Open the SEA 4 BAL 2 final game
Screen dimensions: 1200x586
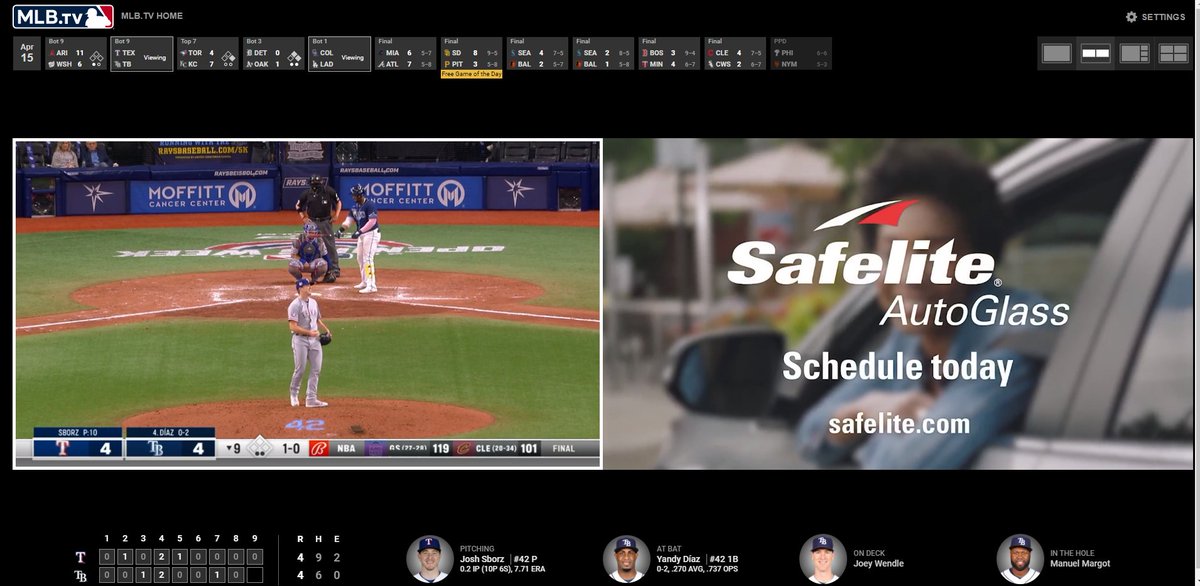(x=537, y=53)
